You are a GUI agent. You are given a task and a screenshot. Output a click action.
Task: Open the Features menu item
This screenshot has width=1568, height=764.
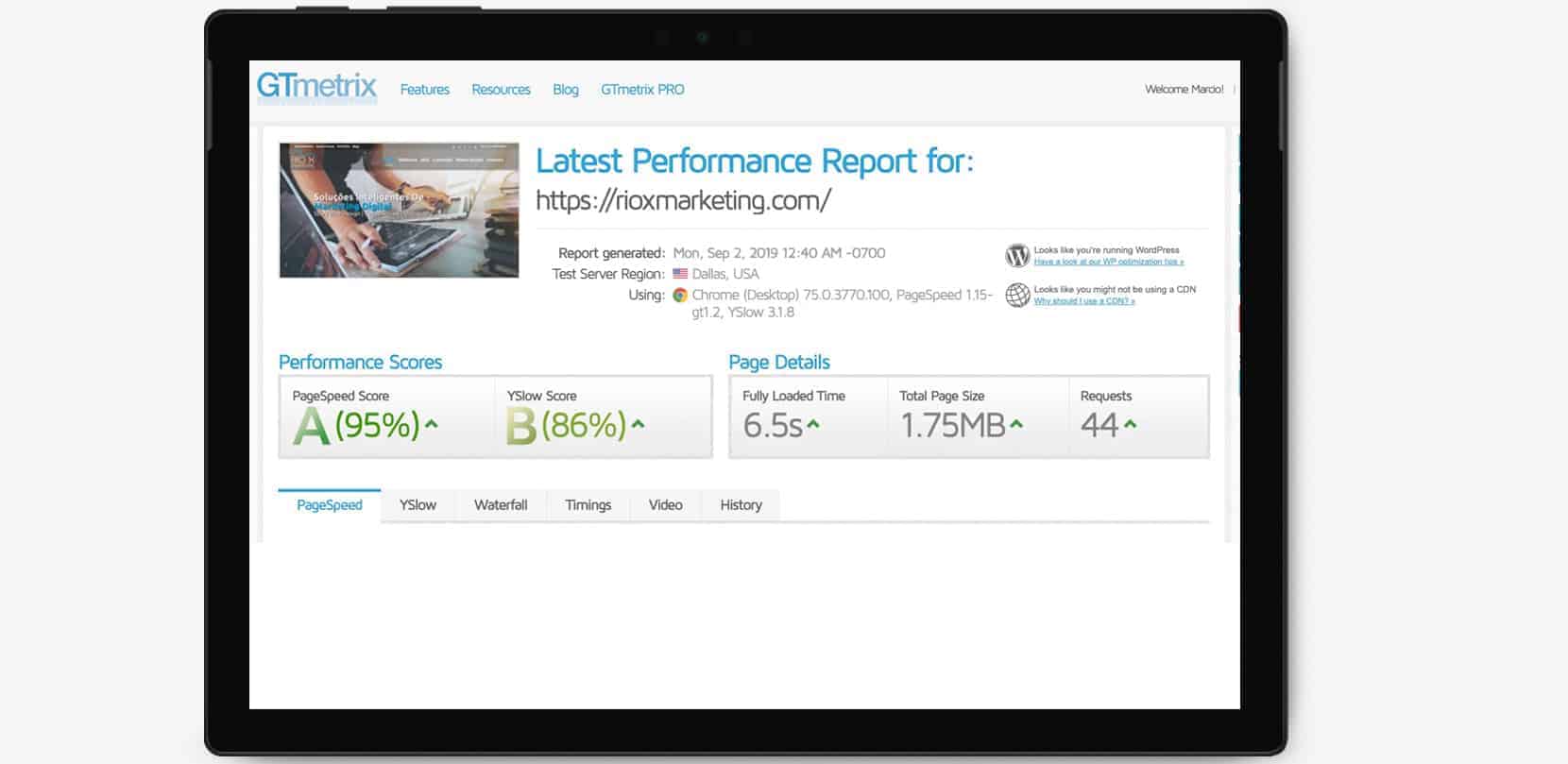(425, 90)
